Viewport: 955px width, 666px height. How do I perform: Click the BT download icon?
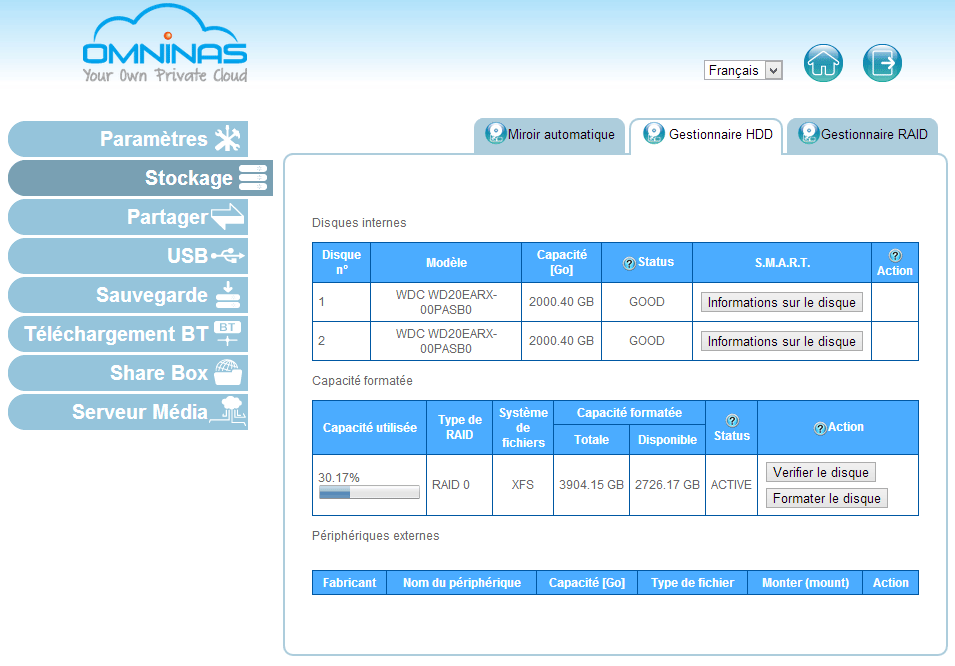(228, 333)
